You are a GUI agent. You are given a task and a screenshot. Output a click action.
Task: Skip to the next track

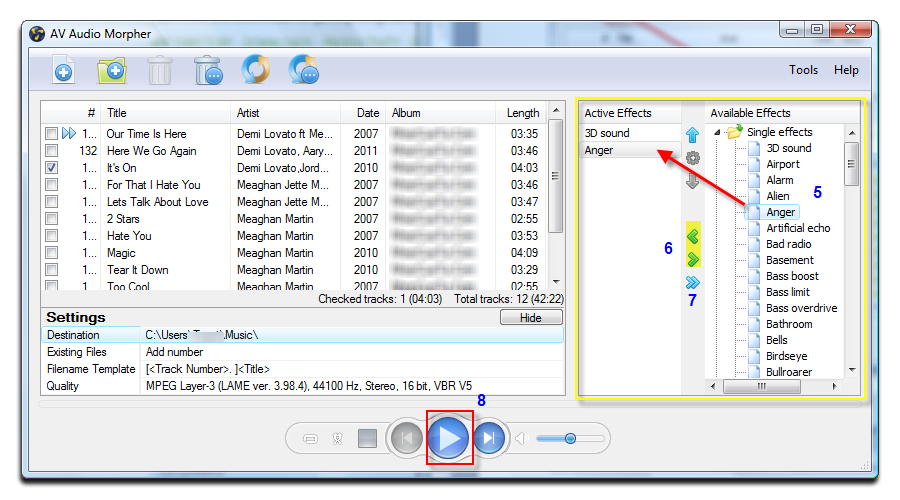pos(489,439)
